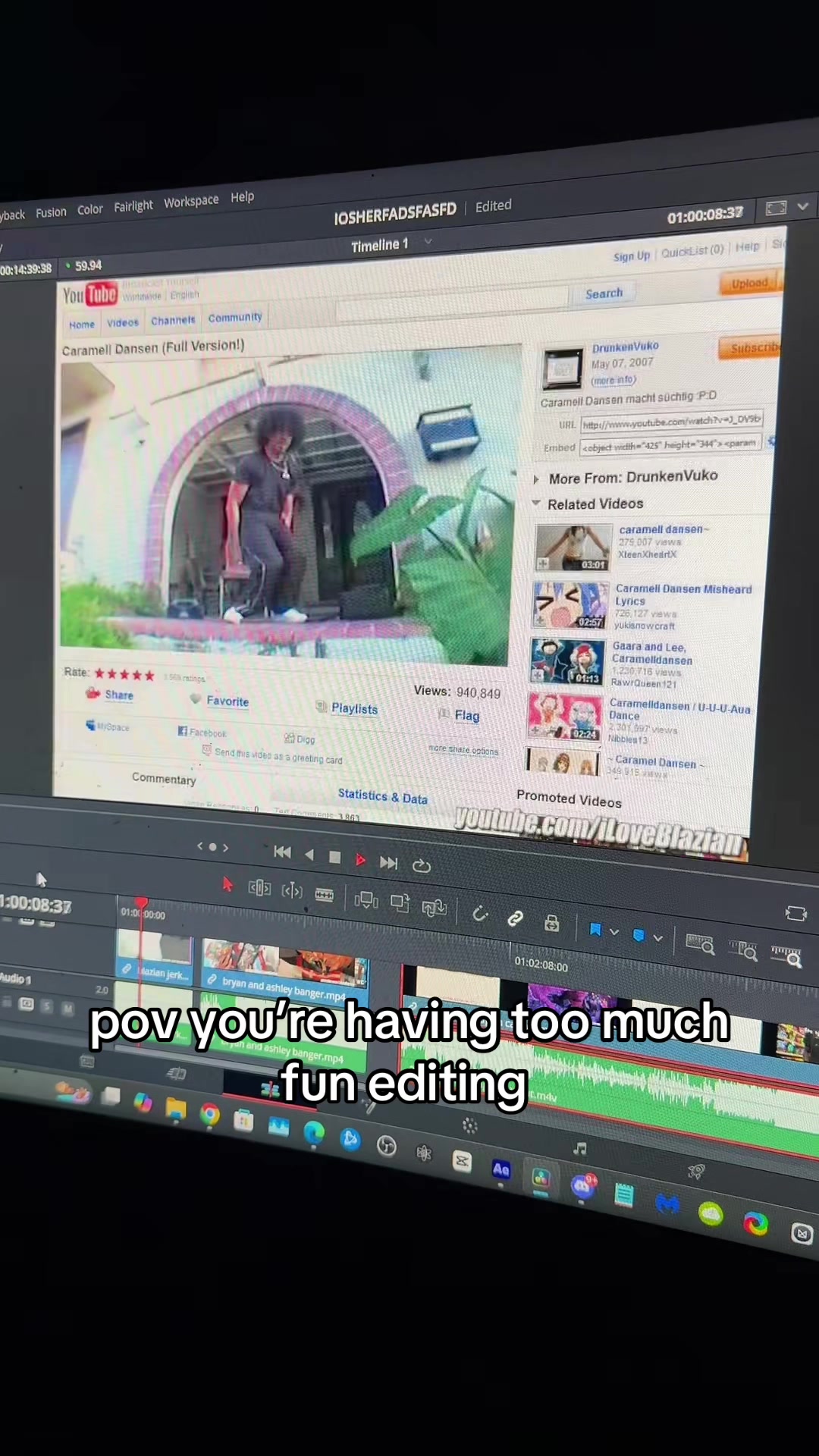Solo the Audio 1 track (S)
Viewport: 819px width, 1456px height.
[x=46, y=1006]
